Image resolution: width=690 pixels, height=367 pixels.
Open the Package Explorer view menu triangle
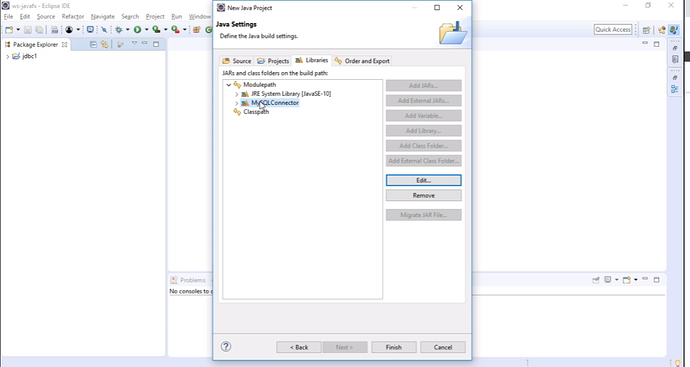[x=134, y=44]
